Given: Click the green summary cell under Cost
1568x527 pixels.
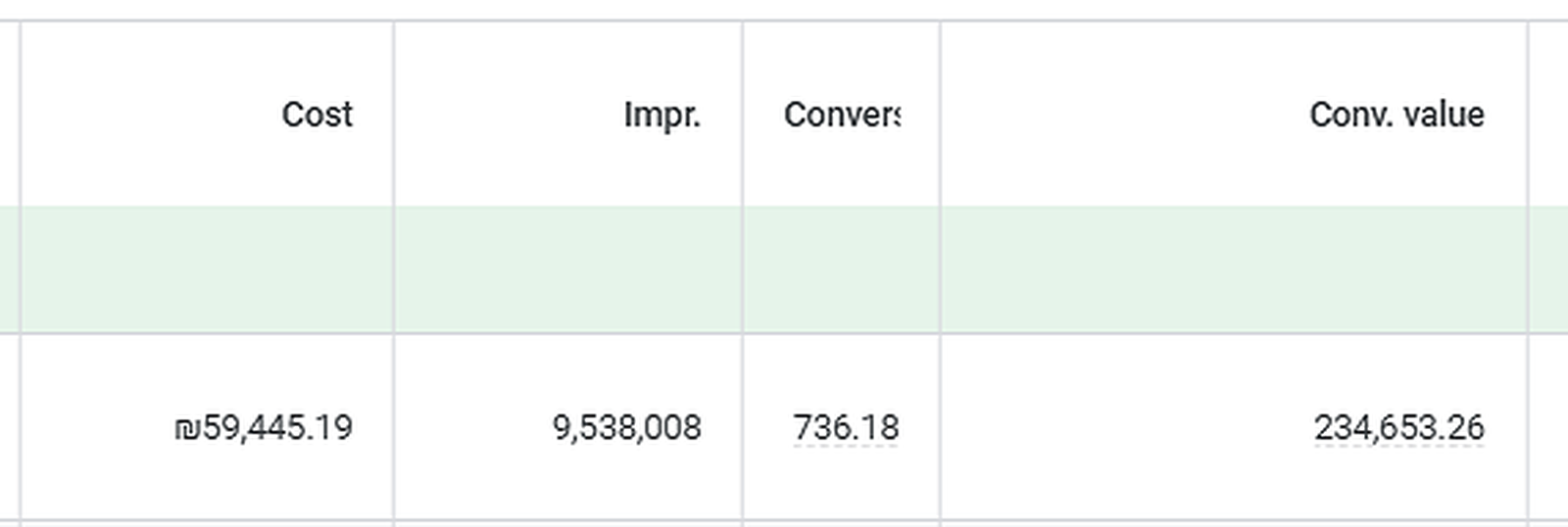Looking at the screenshot, I should [208, 269].
